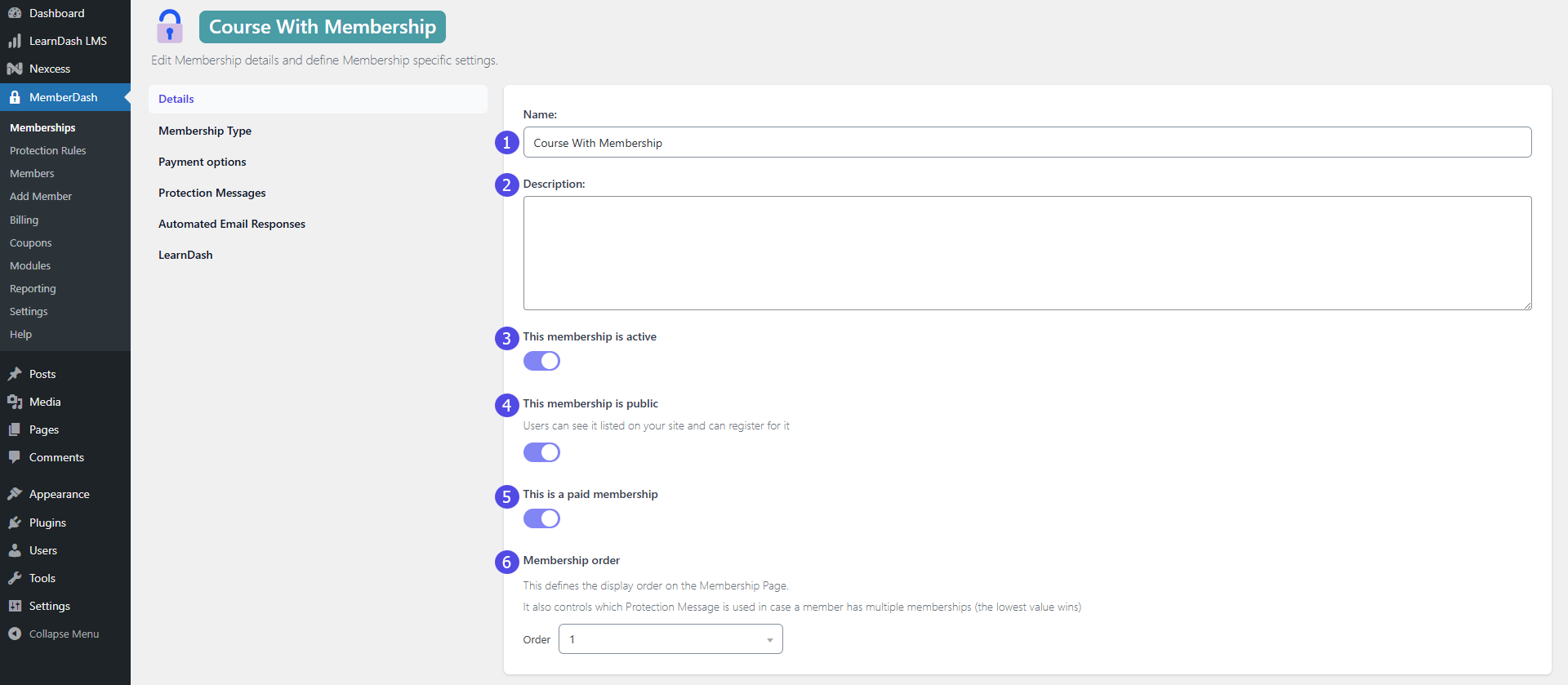Screen dimensions: 1568x685
Task: Switch to the Membership Type tab
Action: tap(205, 131)
